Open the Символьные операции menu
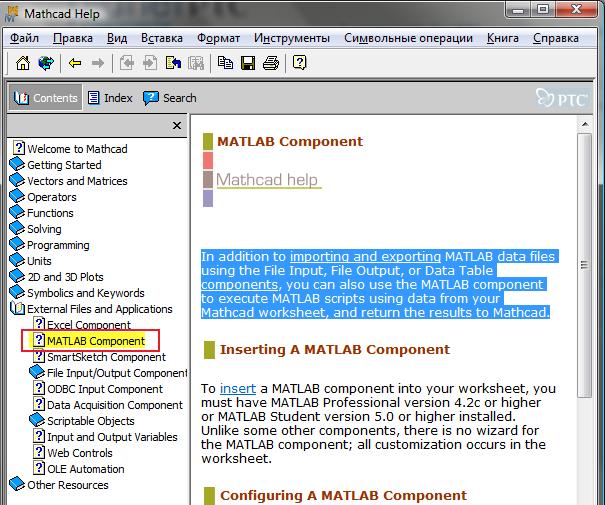The height and width of the screenshot is (505, 605). [409, 38]
